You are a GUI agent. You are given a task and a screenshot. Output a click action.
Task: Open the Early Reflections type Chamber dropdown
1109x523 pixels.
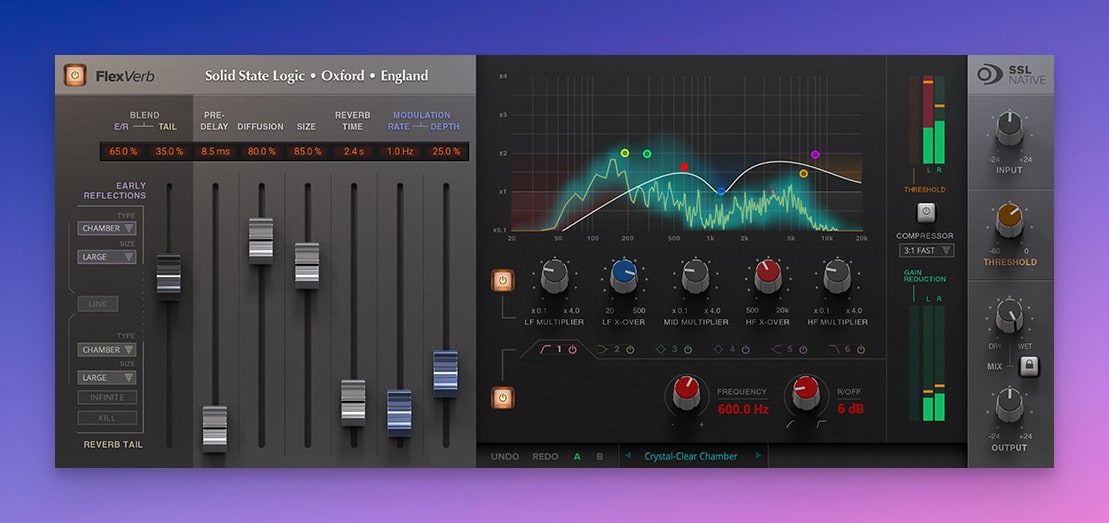coord(107,228)
